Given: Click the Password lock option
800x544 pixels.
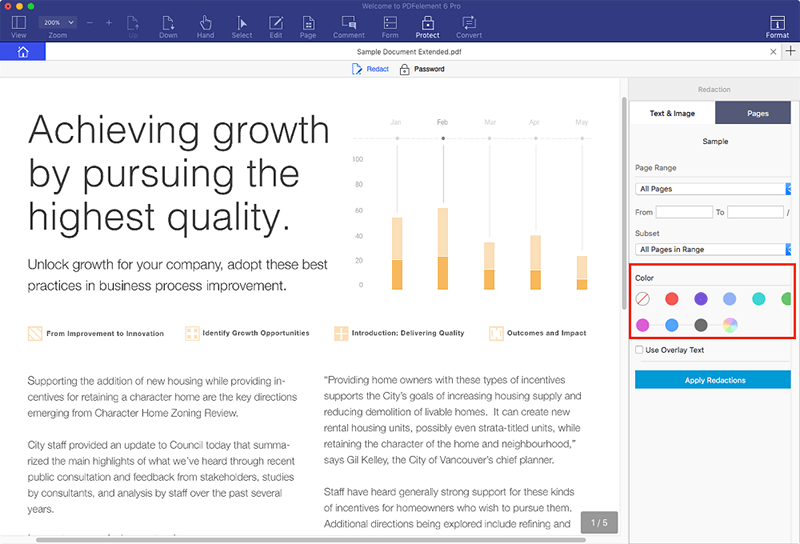Looking at the screenshot, I should click(x=422, y=69).
